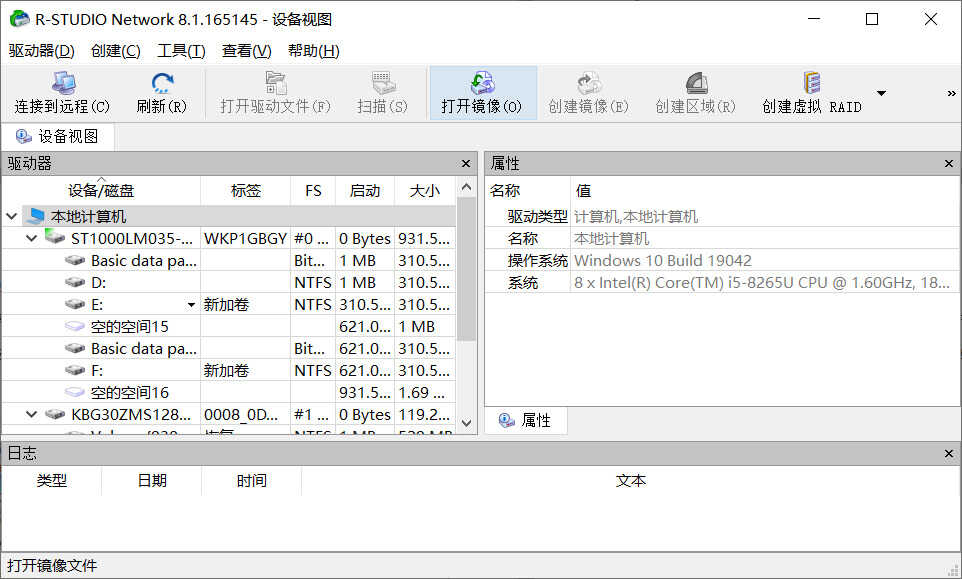The height and width of the screenshot is (579, 962).
Task: Select the 系统 Intel Core CPU property row
Action: pos(723,283)
